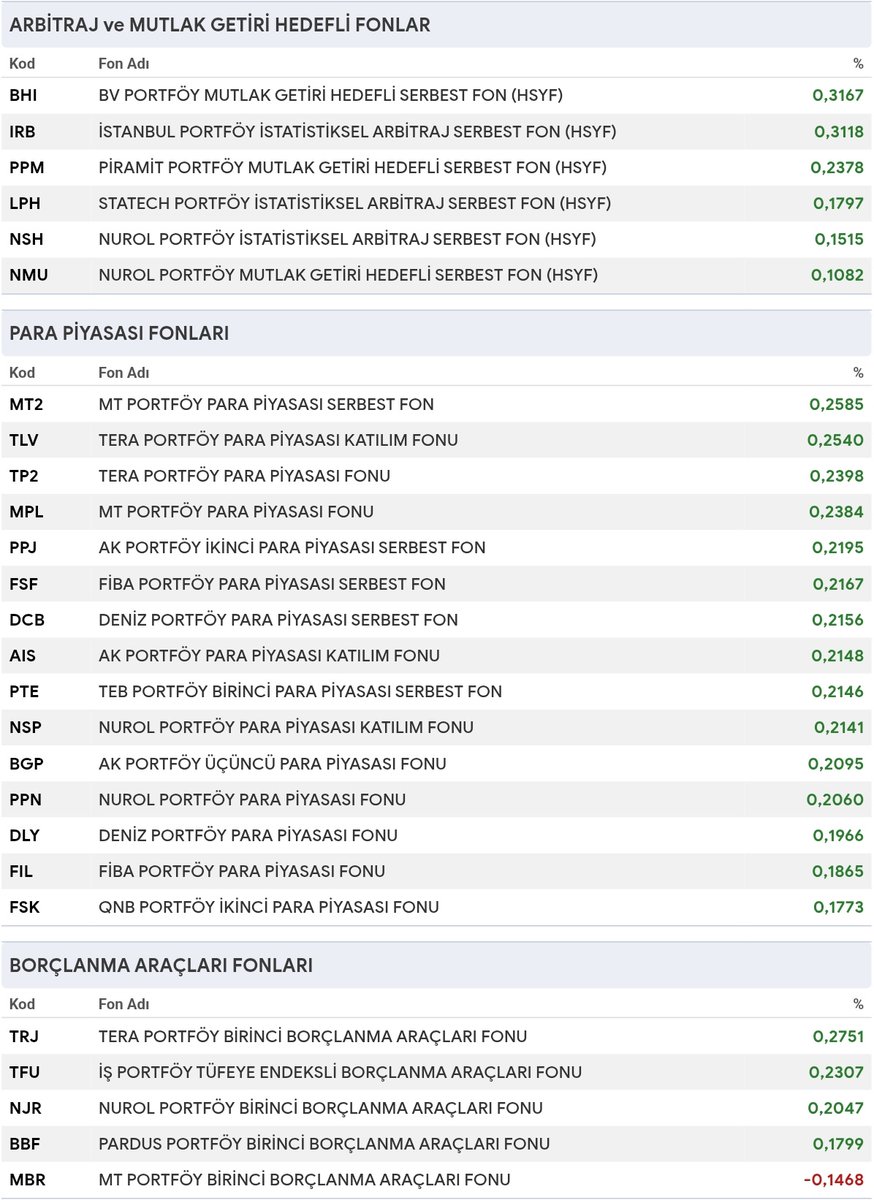Select DENİZ PORTFÖY PARA PİYASASI FONU row
The width and height of the screenshot is (874, 1200).
tap(437, 836)
